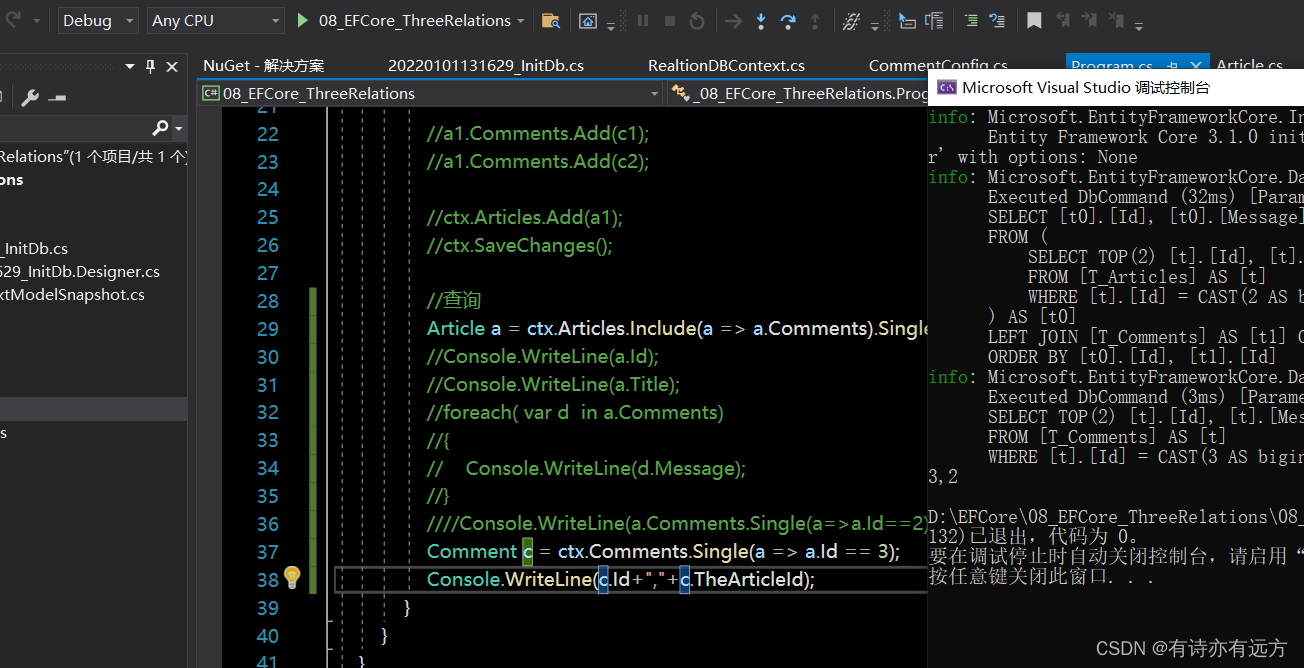Click the Next bookmark toolbar icon
The width and height of the screenshot is (1304, 668).
1089,20
